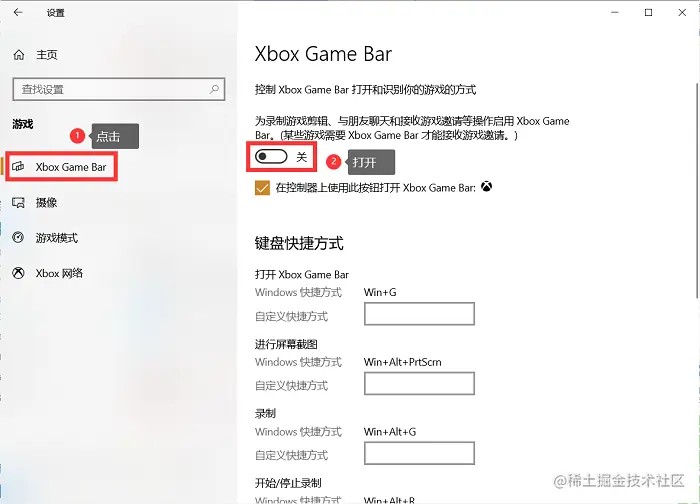The image size is (700, 504).
Task: Select the Xbox Game Bar sidebar icon
Action: tap(18, 167)
